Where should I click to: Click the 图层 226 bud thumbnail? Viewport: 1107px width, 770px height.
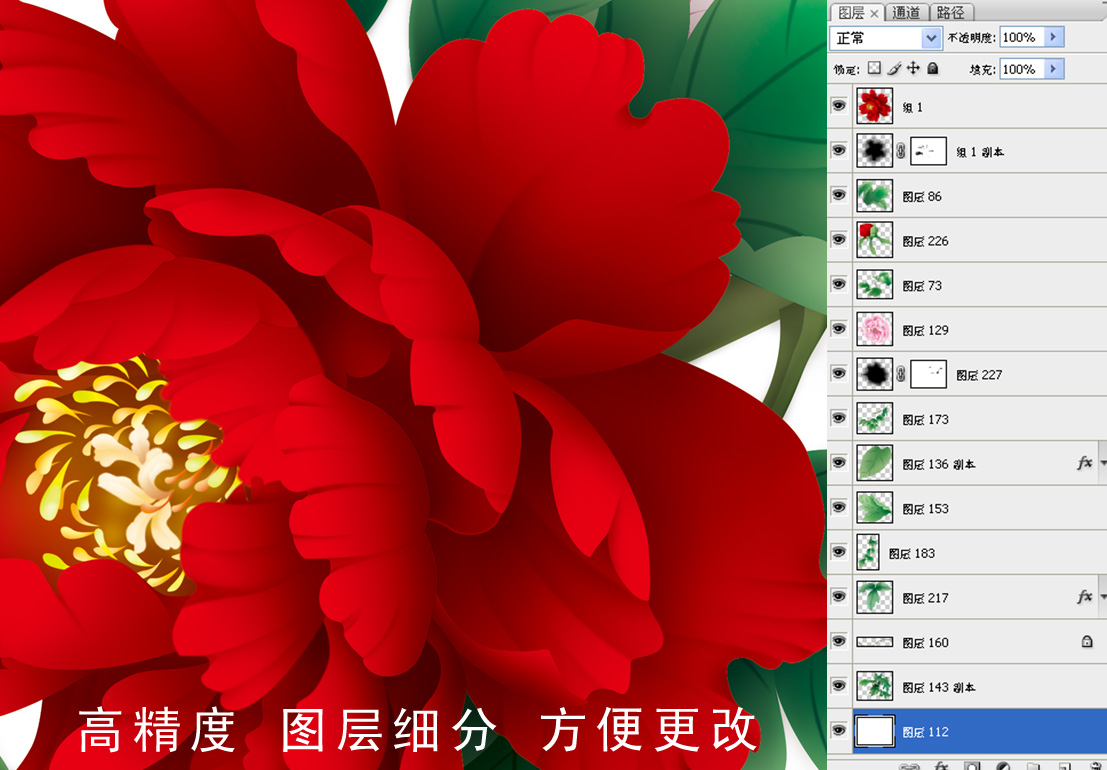(x=875, y=239)
